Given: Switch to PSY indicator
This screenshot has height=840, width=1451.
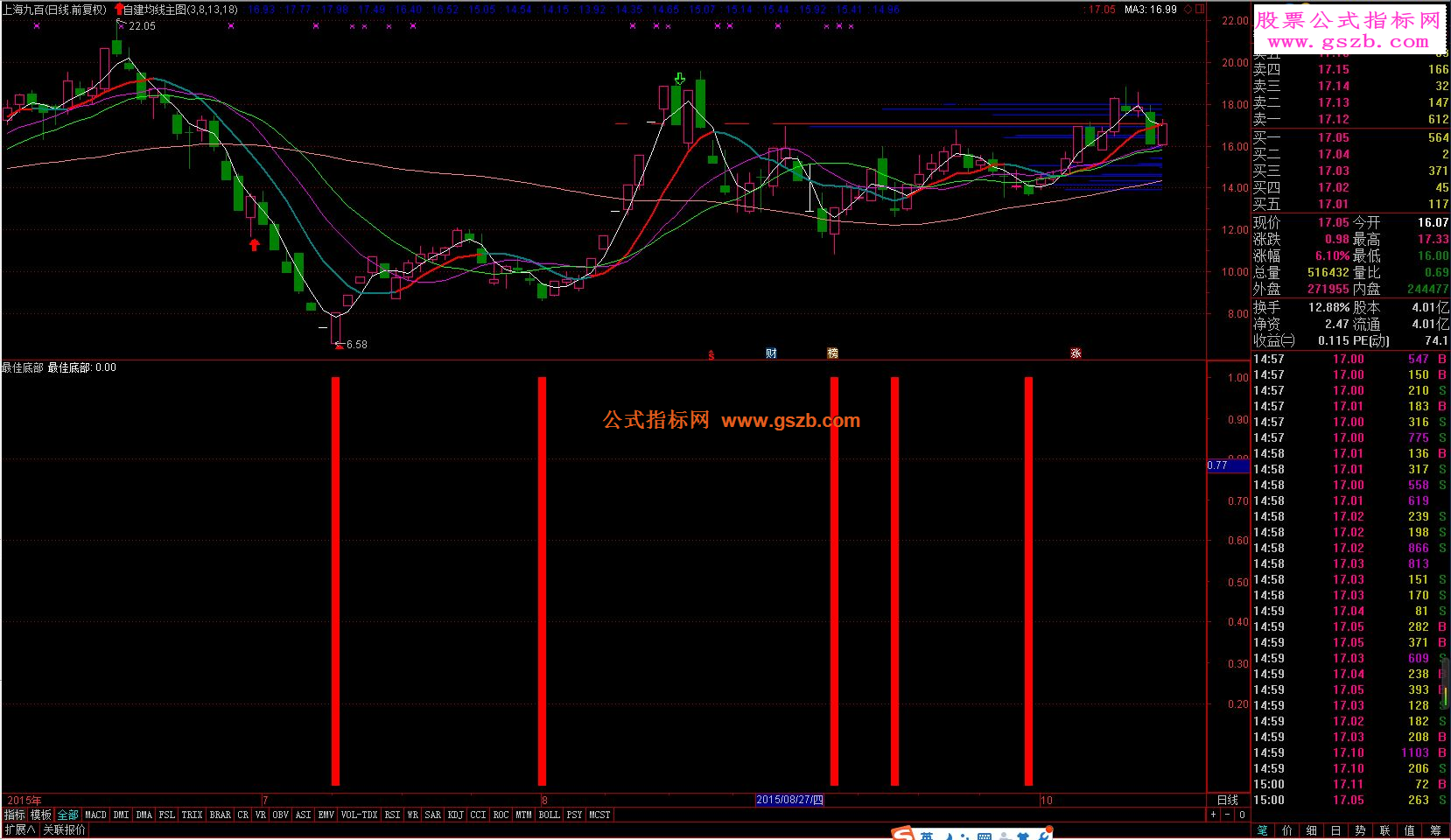Looking at the screenshot, I should [574, 815].
